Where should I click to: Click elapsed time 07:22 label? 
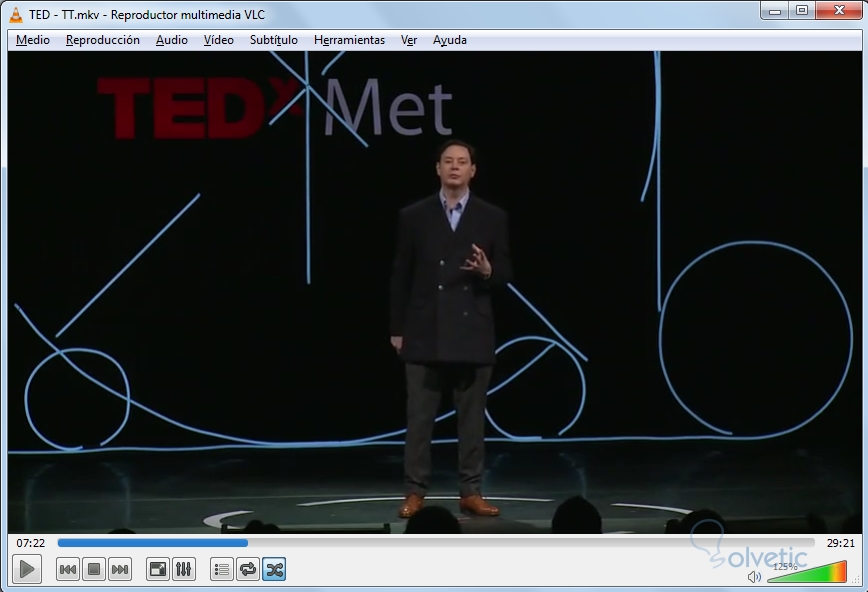click(30, 543)
